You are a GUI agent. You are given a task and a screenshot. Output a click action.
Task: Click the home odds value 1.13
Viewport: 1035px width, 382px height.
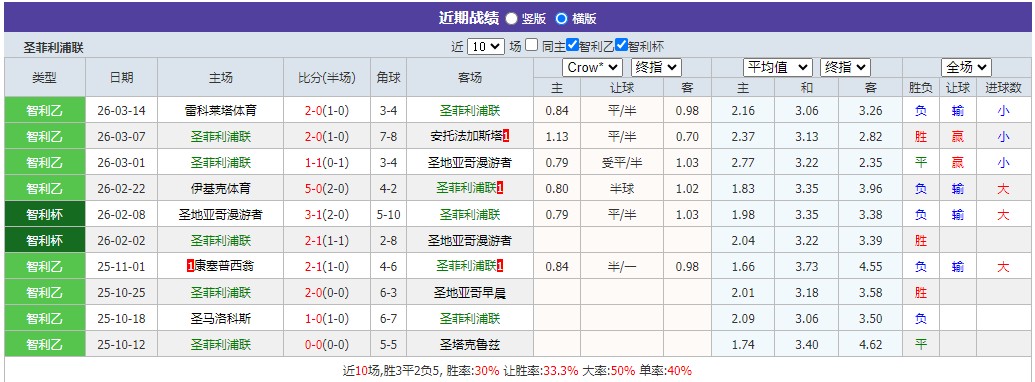pos(557,137)
